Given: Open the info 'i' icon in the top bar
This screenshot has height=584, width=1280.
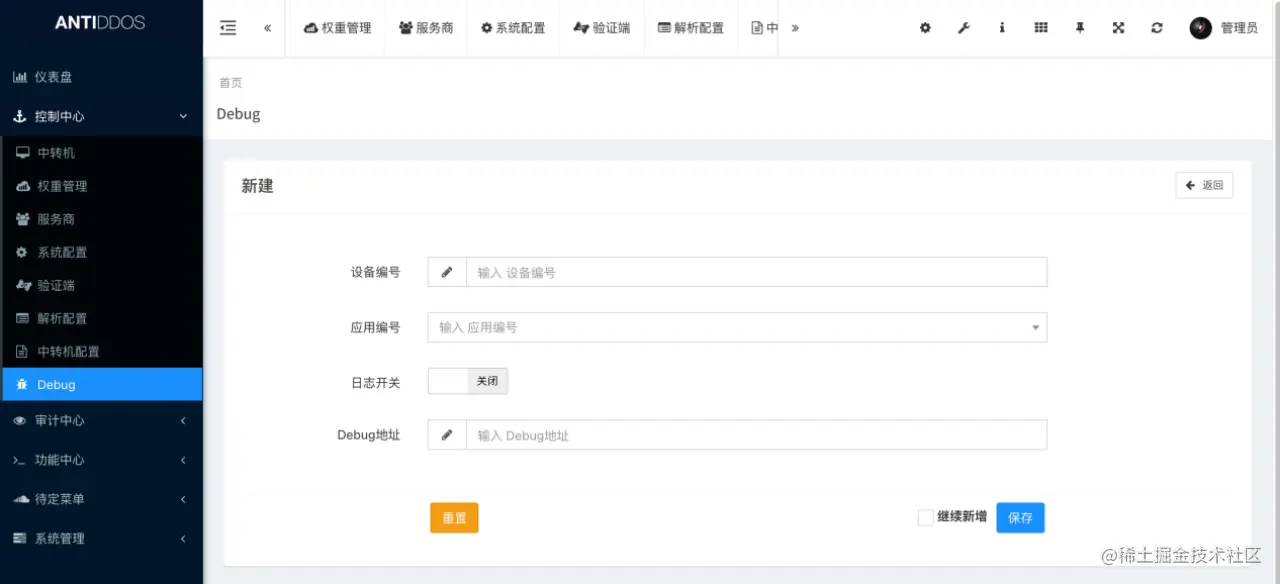Looking at the screenshot, I should point(1002,28).
